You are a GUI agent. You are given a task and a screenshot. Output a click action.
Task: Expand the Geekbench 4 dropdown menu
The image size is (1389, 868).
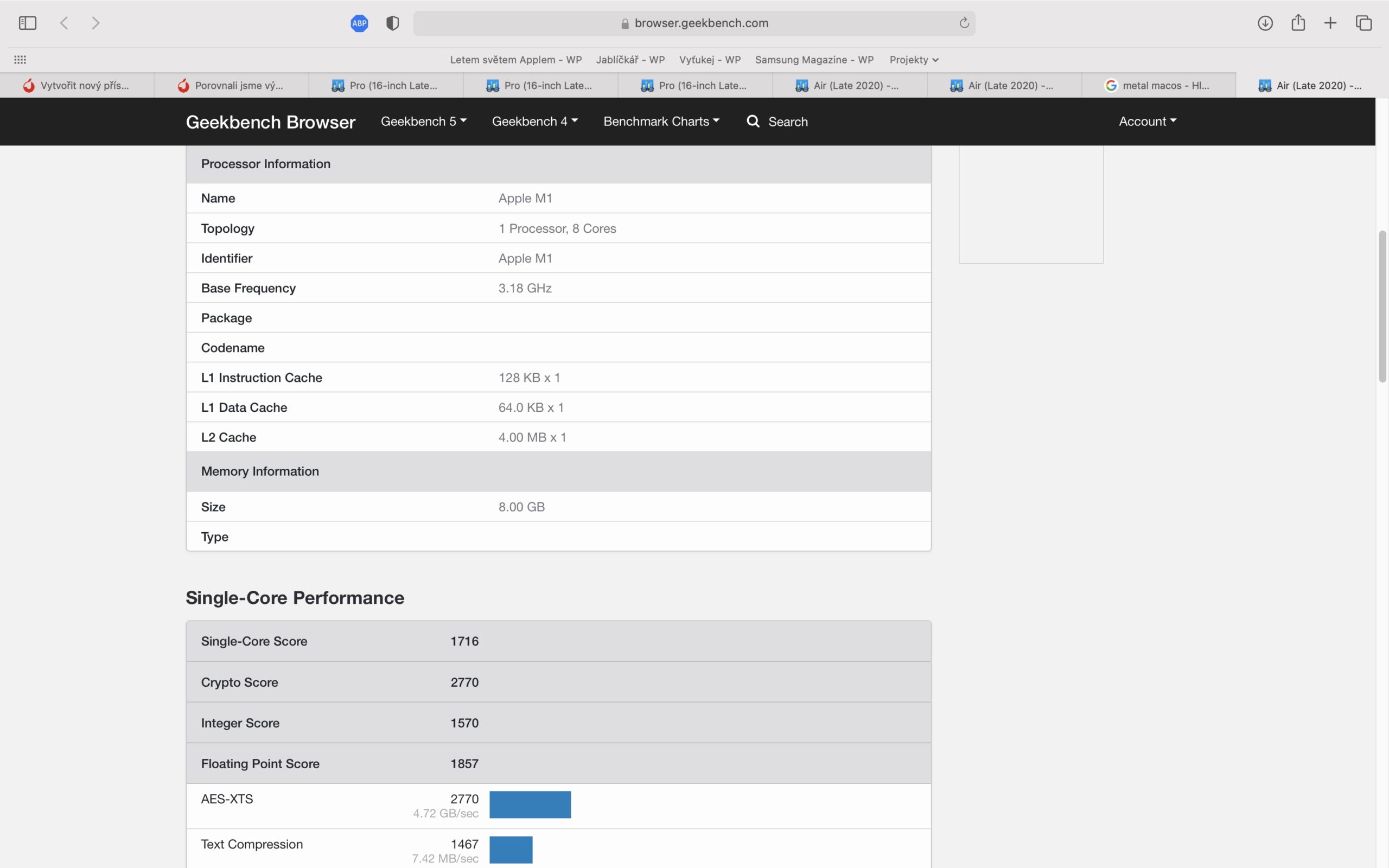pyautogui.click(x=535, y=121)
